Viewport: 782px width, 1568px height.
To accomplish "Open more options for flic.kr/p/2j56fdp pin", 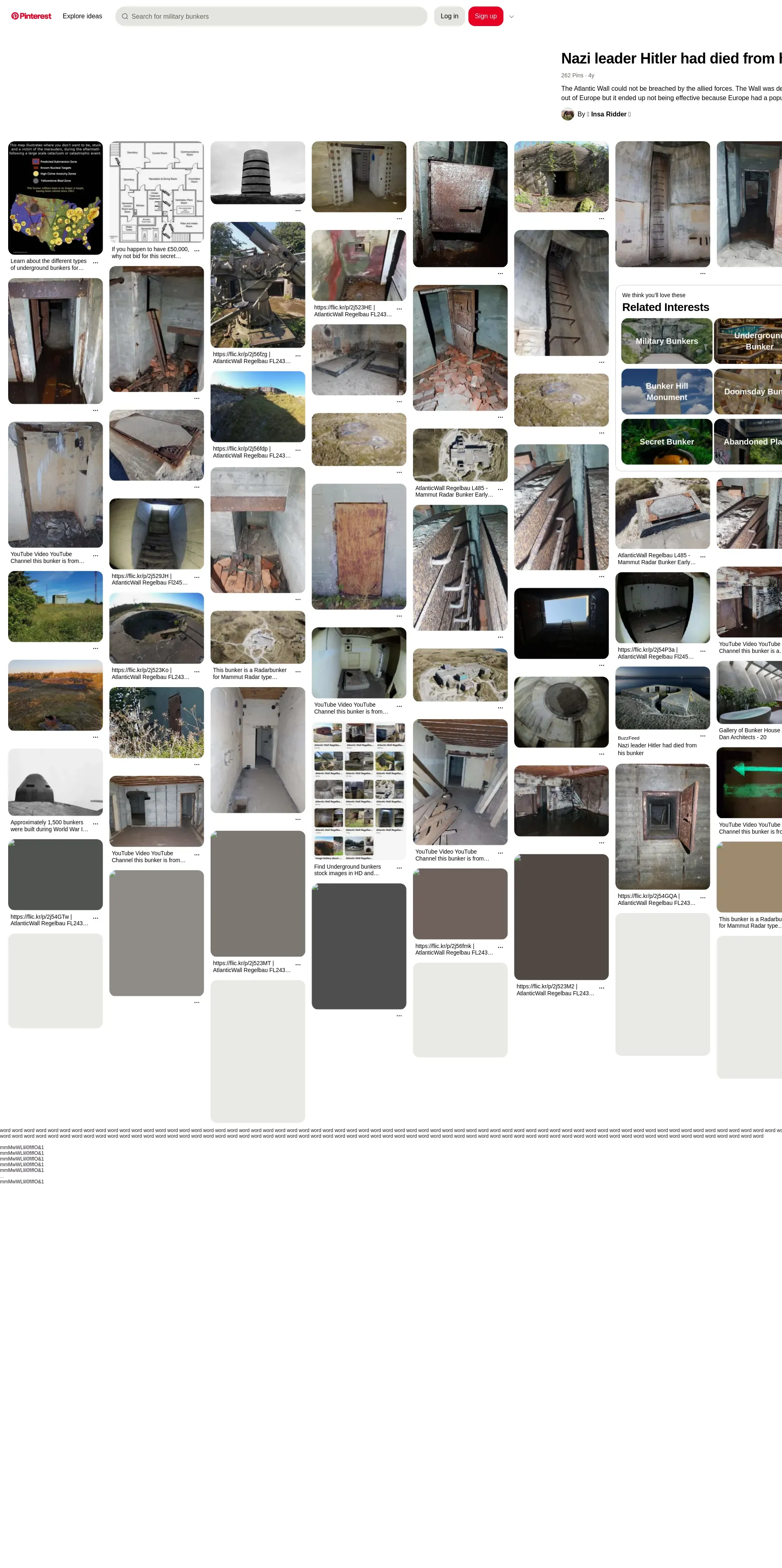I will point(298,450).
